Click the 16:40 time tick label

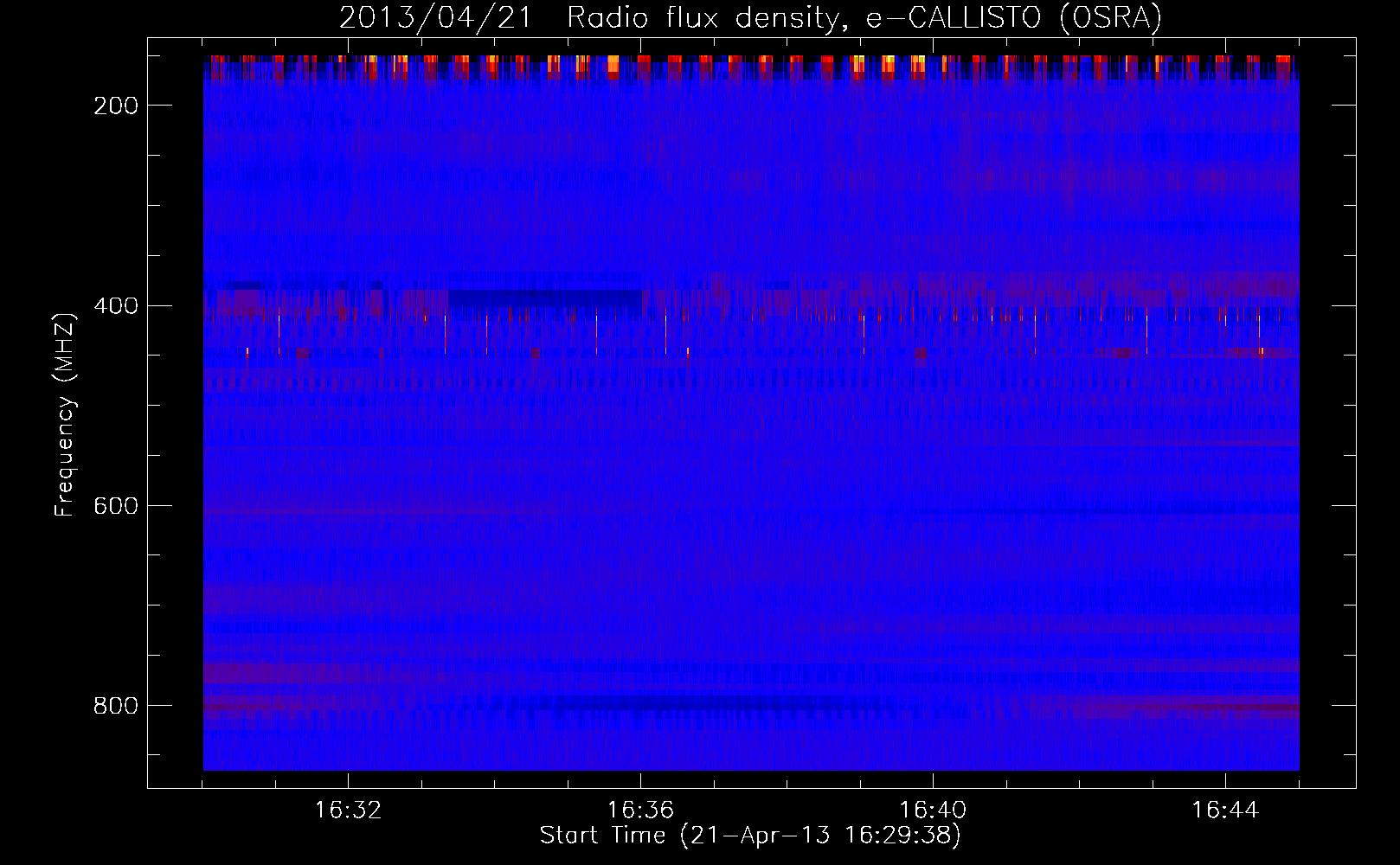pyautogui.click(x=933, y=810)
